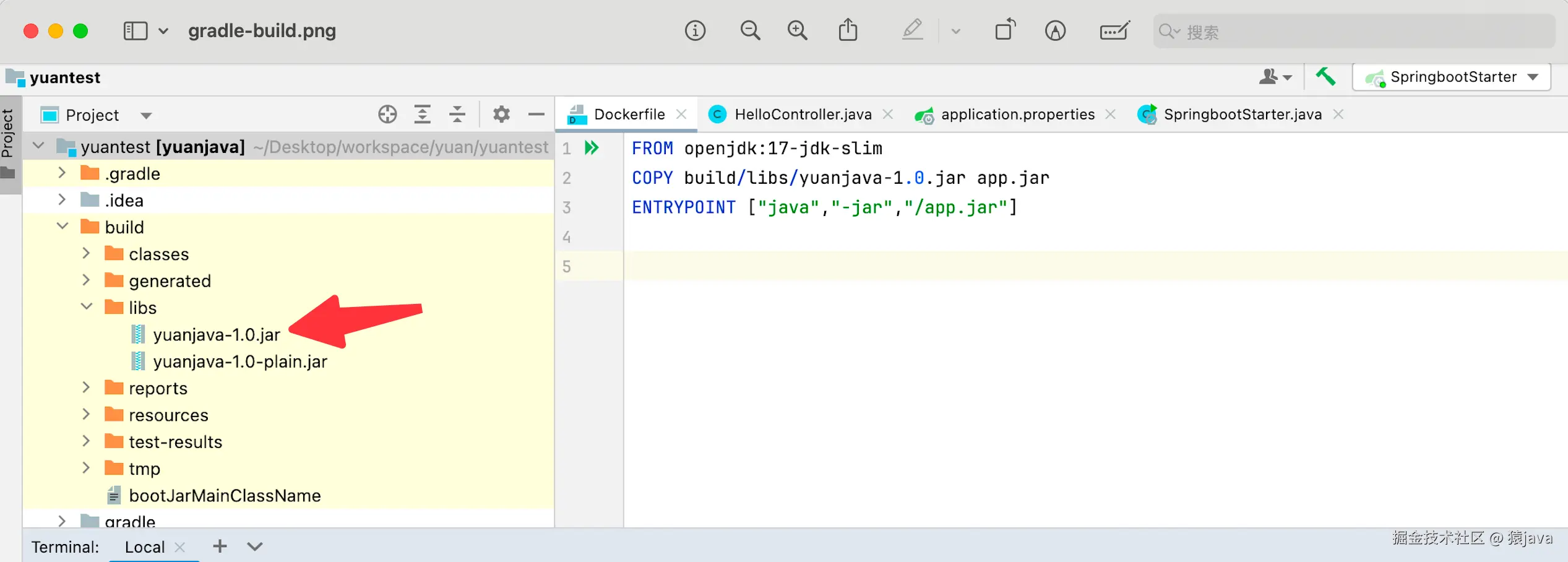Expand all nodes in the Project tree
The height and width of the screenshot is (562, 1568).
(x=422, y=114)
